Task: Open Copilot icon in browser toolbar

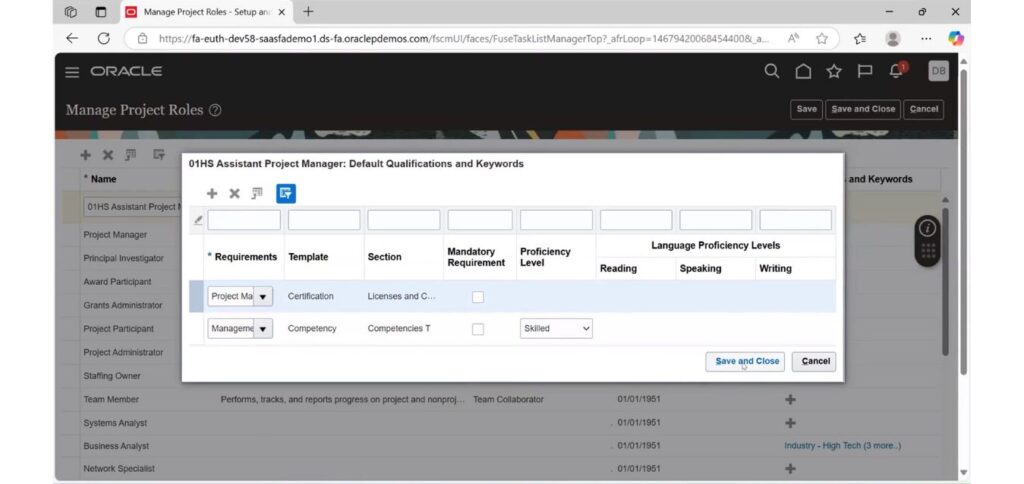Action: (x=956, y=39)
